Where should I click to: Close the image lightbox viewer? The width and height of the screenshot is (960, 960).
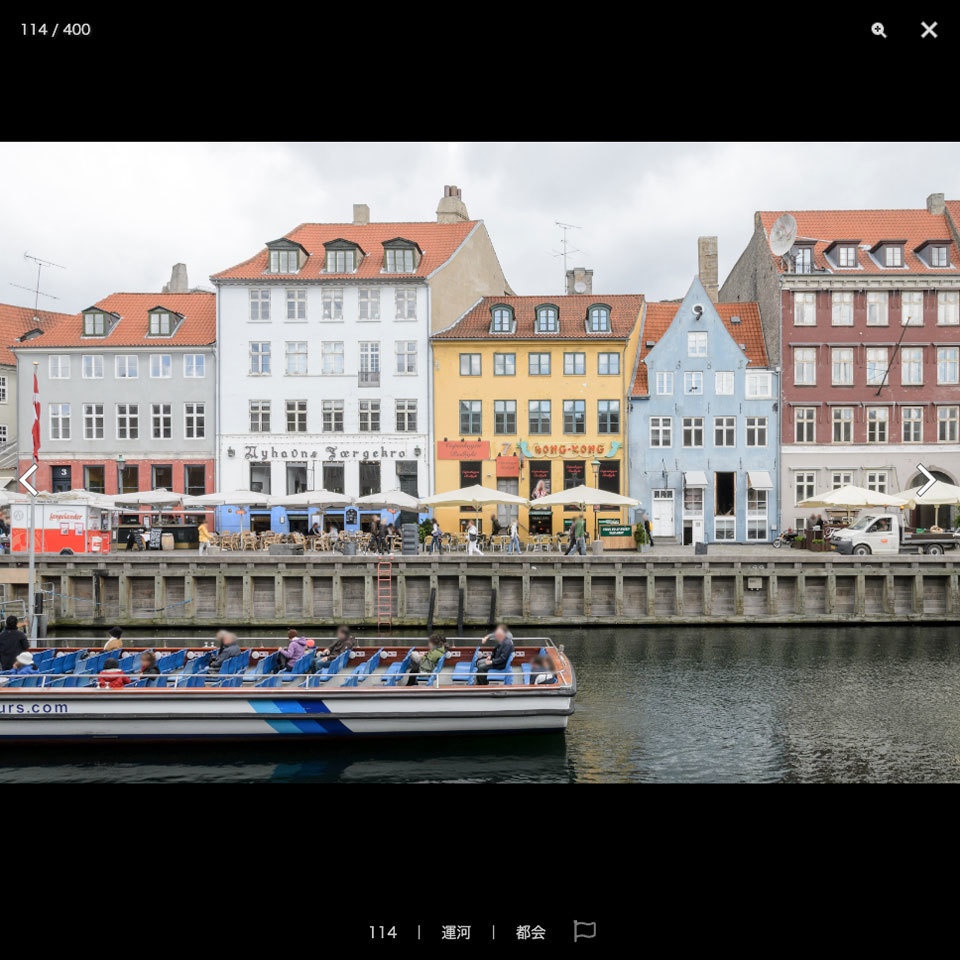pyautogui.click(x=929, y=29)
